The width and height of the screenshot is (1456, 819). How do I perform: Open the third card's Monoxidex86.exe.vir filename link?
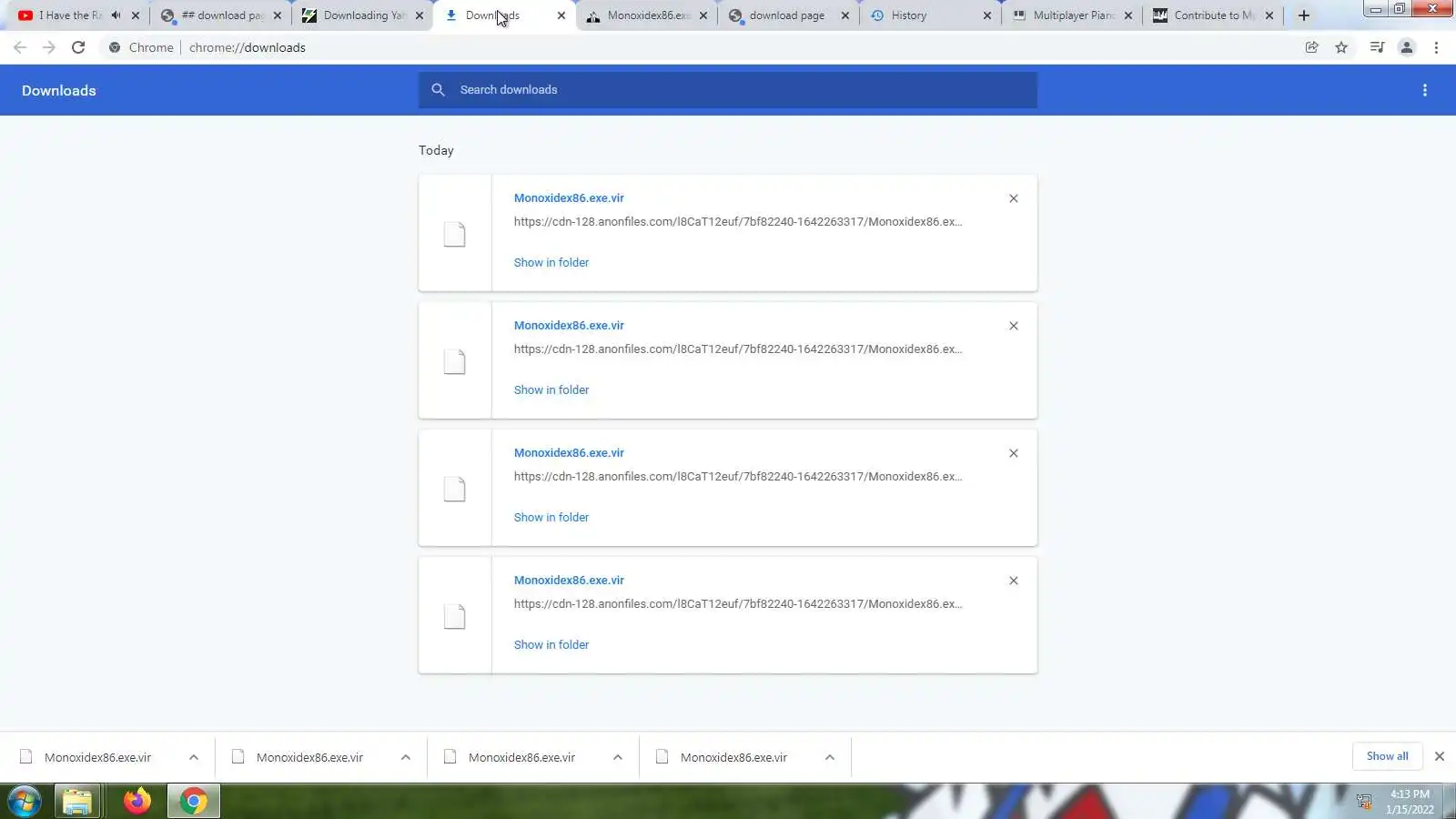click(569, 452)
